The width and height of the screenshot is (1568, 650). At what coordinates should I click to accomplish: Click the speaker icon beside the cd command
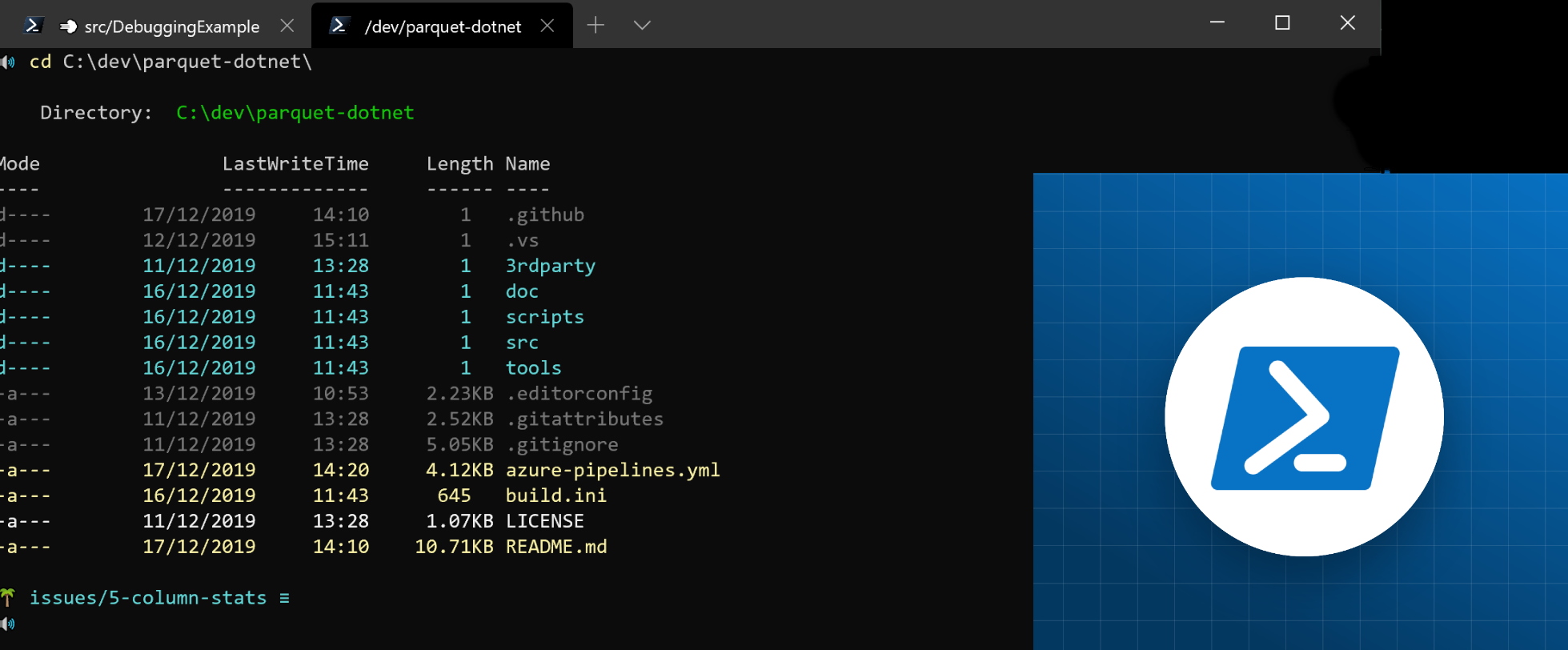[x=8, y=62]
